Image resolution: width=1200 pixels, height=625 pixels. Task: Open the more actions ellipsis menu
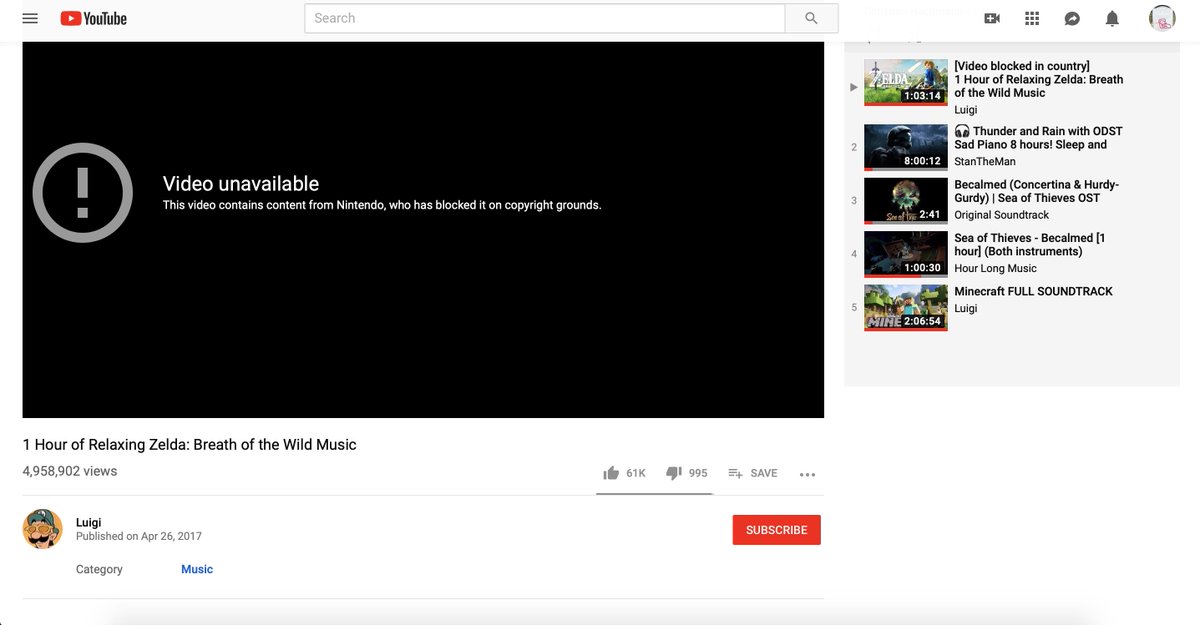(808, 474)
